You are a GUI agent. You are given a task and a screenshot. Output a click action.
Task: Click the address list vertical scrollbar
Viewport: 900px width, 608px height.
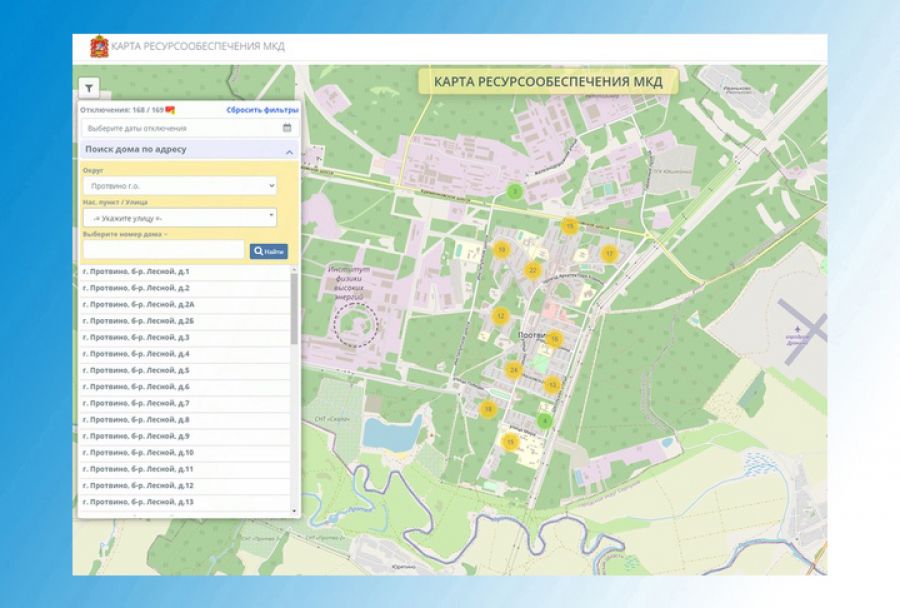click(294, 310)
